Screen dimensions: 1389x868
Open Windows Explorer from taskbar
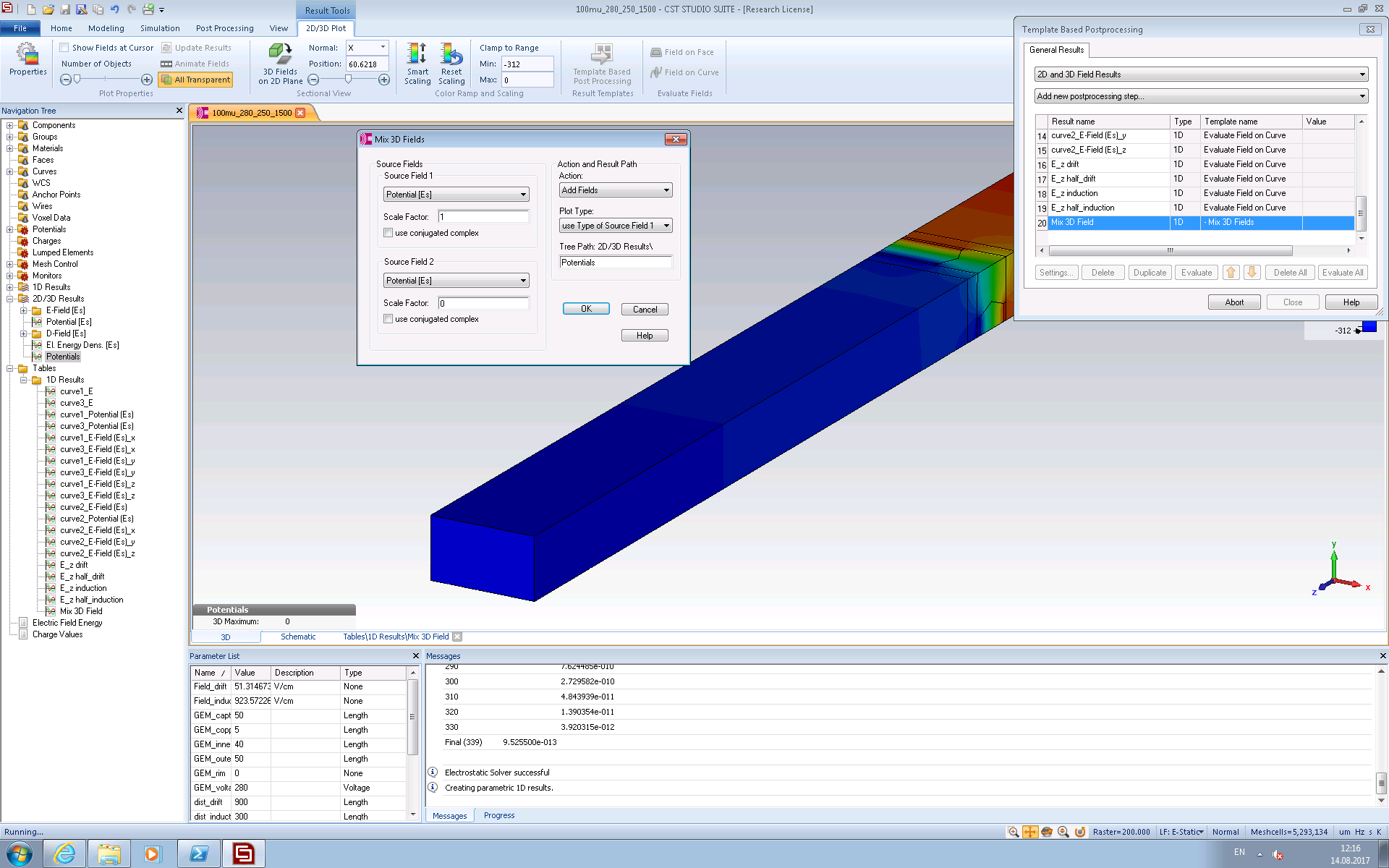point(109,854)
